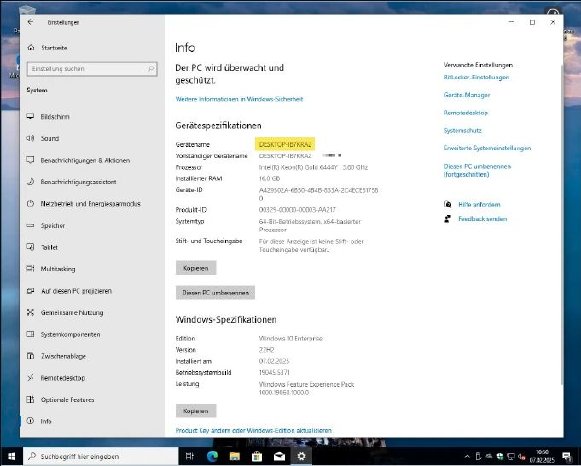Viewport: 581px width, 466px height.
Task: Open Diesen PC umbenennen (fortgeschritten) link
Action: coord(477,170)
